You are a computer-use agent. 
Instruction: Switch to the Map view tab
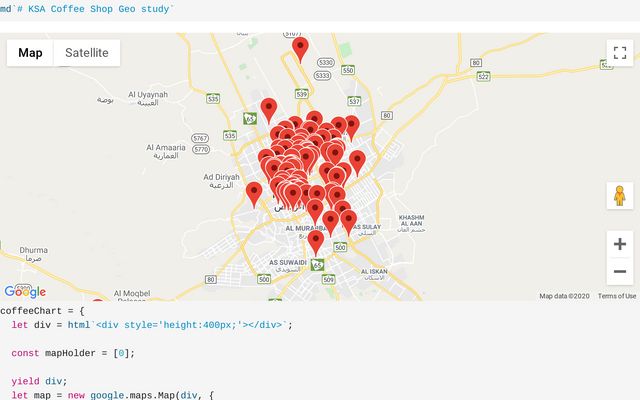30,53
